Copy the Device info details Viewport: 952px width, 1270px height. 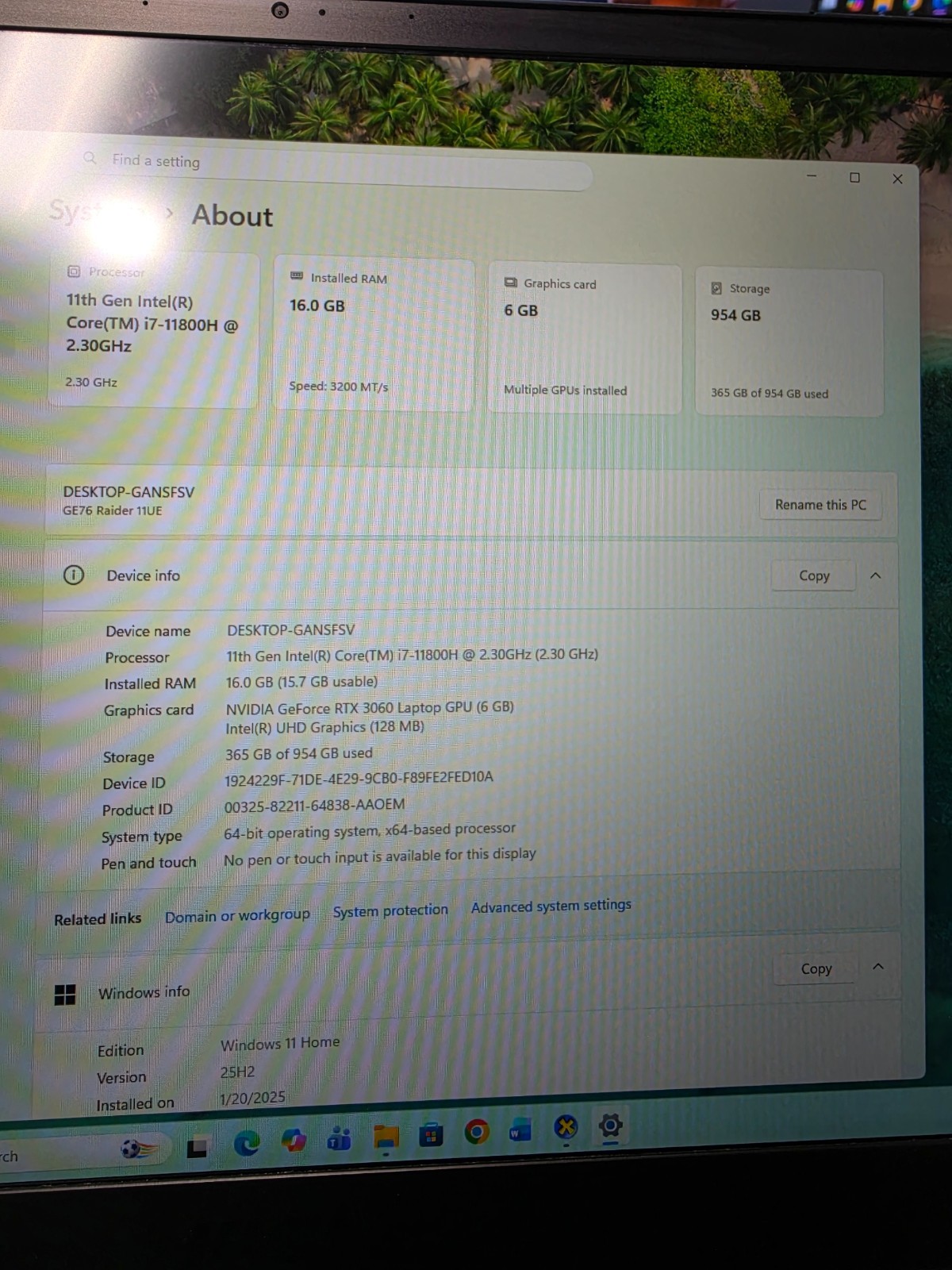[x=814, y=576]
